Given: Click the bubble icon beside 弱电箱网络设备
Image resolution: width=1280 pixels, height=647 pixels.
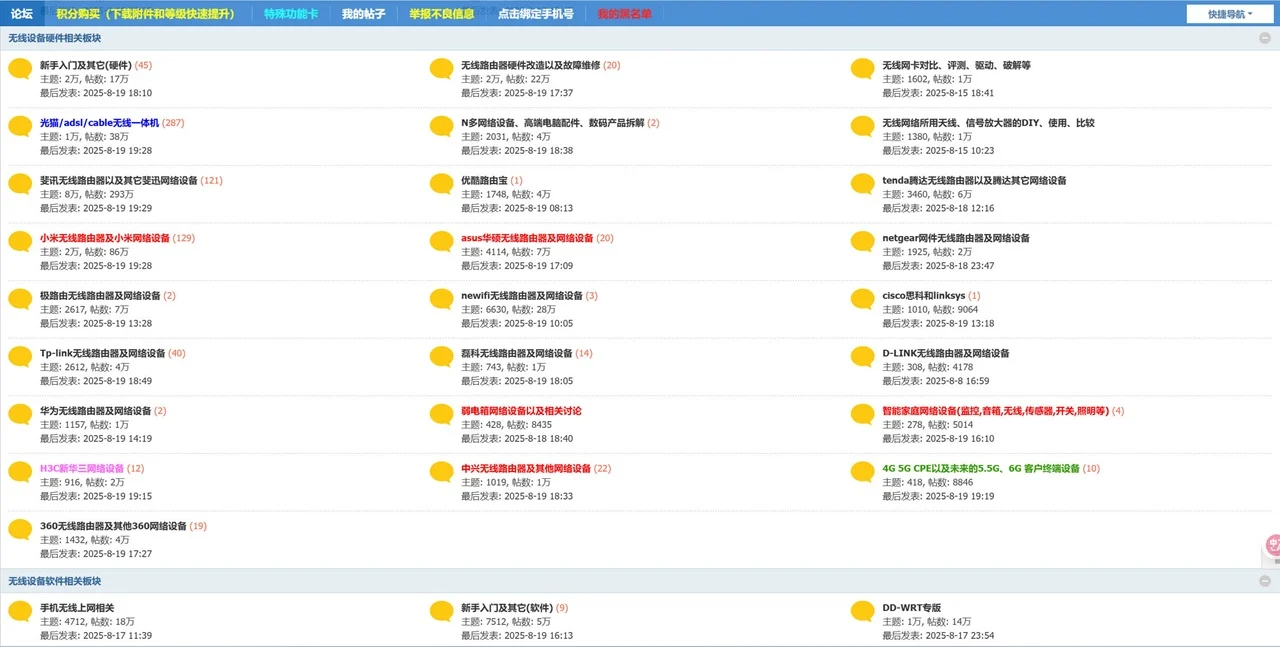Looking at the screenshot, I should click(x=442, y=415).
